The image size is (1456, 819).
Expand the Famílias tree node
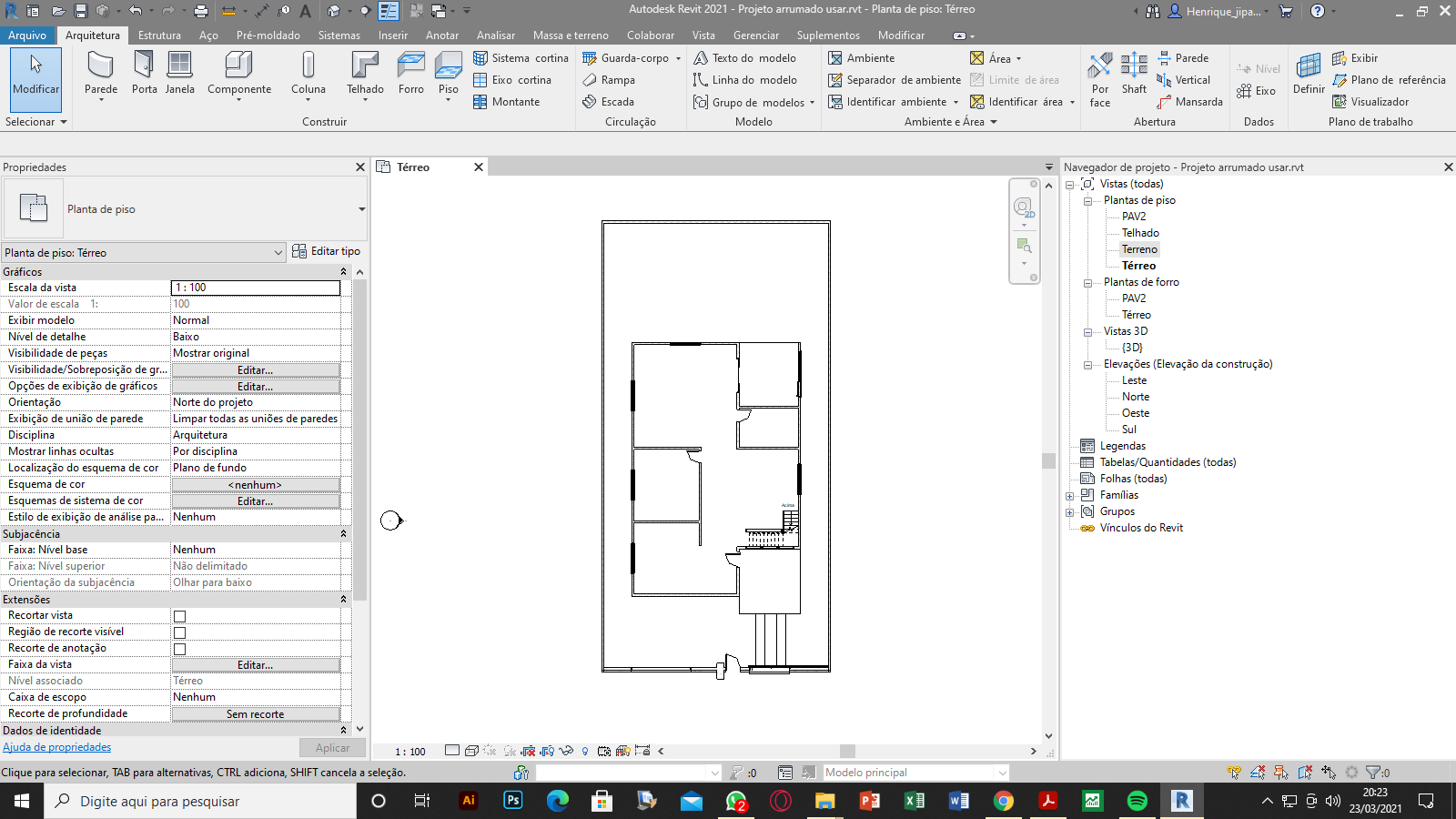coord(1070,496)
